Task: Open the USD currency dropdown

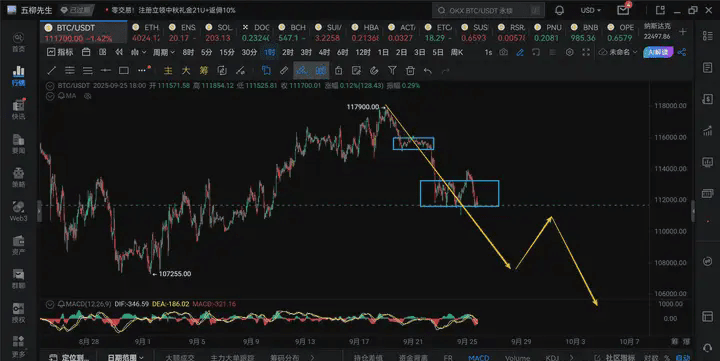Action: (591, 10)
